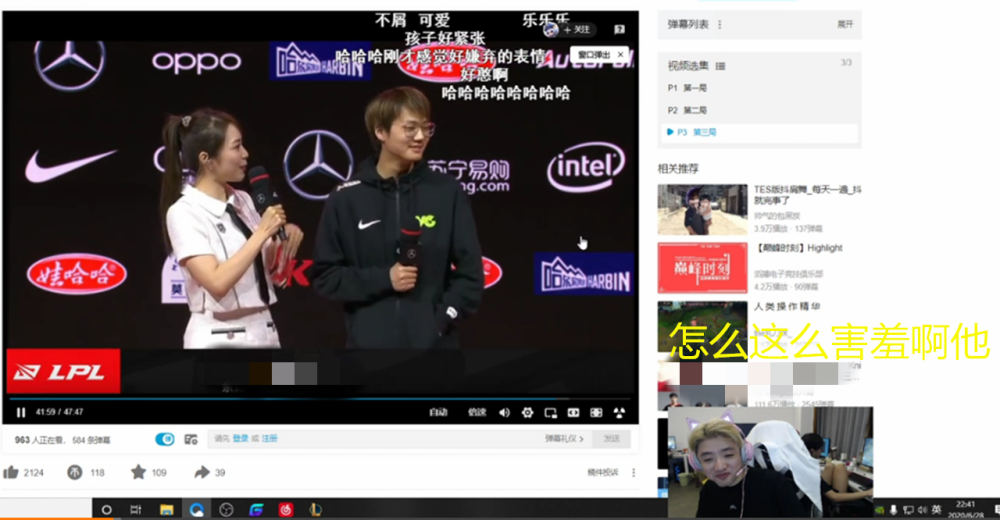The image size is (1000, 520).
Task: Expand the 弹幕列表 with 展开
Action: tap(845, 24)
